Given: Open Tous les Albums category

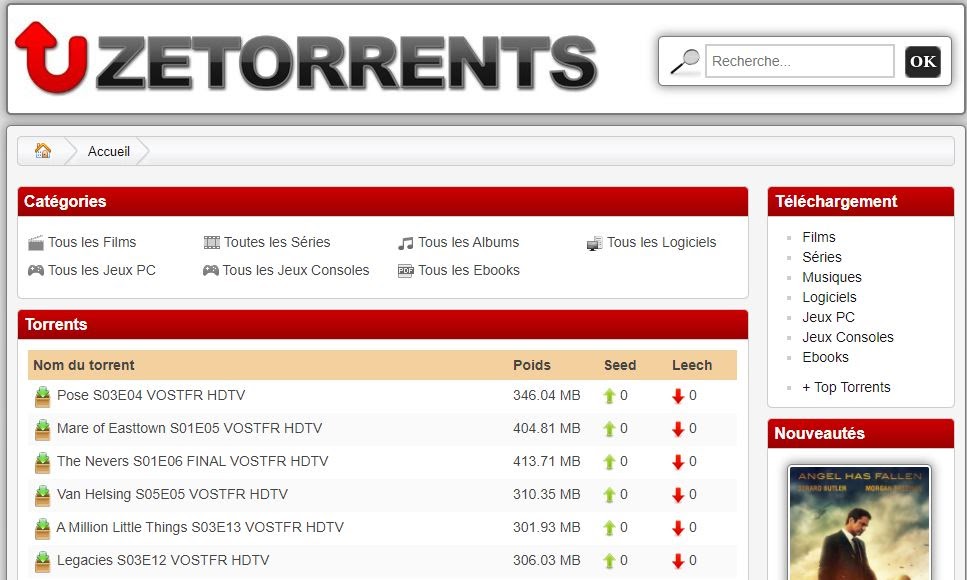Looking at the screenshot, I should pos(469,242).
